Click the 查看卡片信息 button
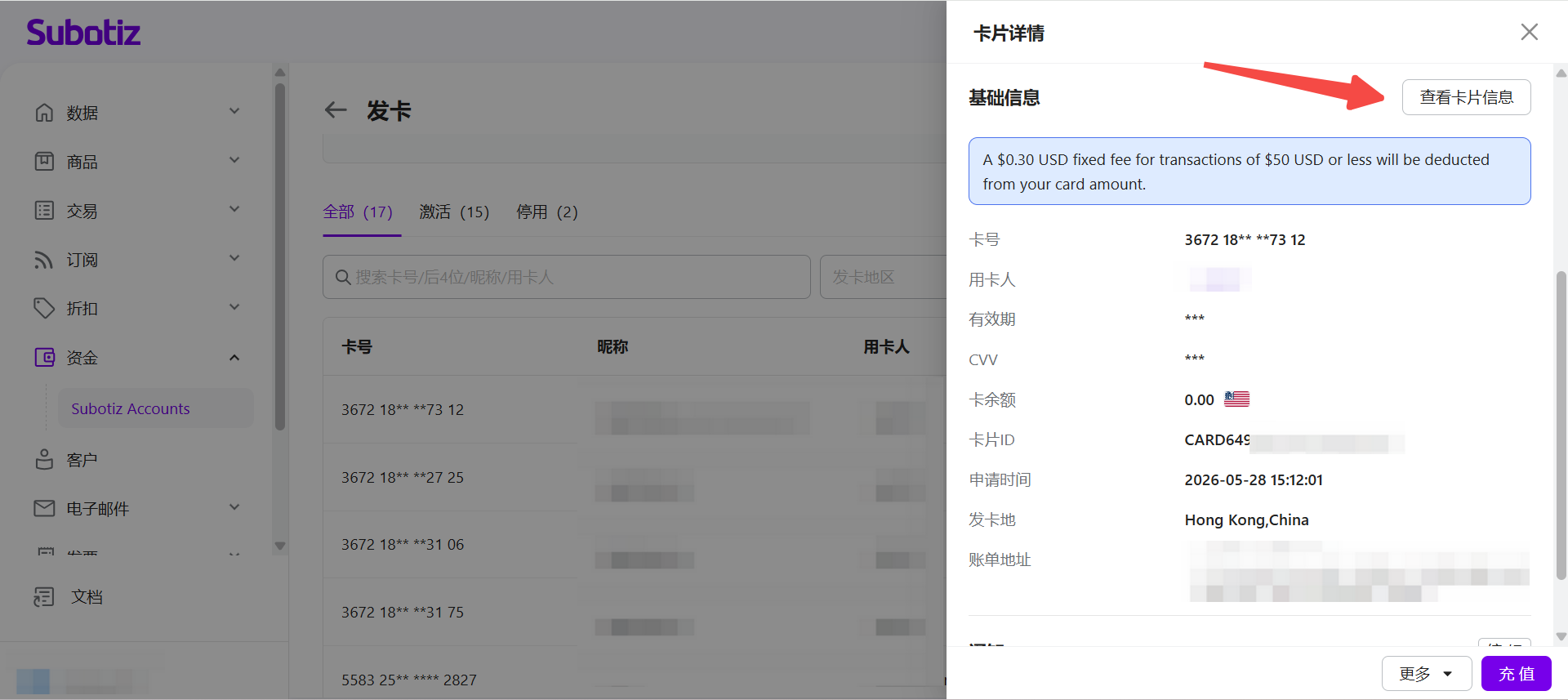The height and width of the screenshot is (700, 1568). point(1466,97)
